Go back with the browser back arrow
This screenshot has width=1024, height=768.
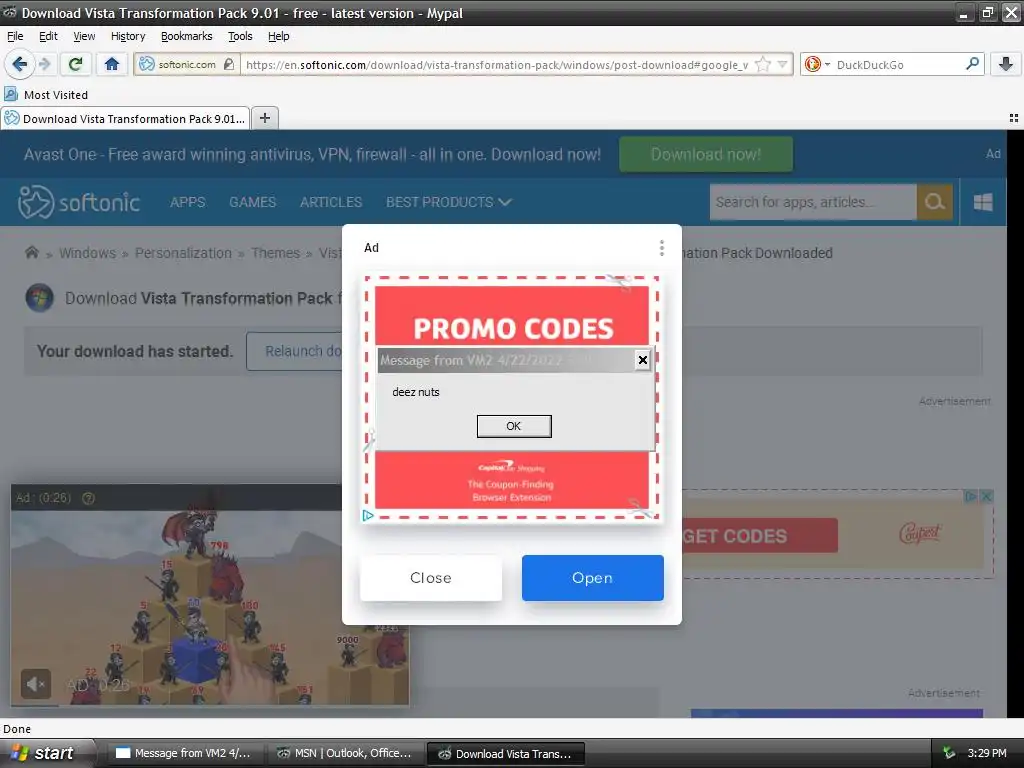pyautogui.click(x=19, y=64)
